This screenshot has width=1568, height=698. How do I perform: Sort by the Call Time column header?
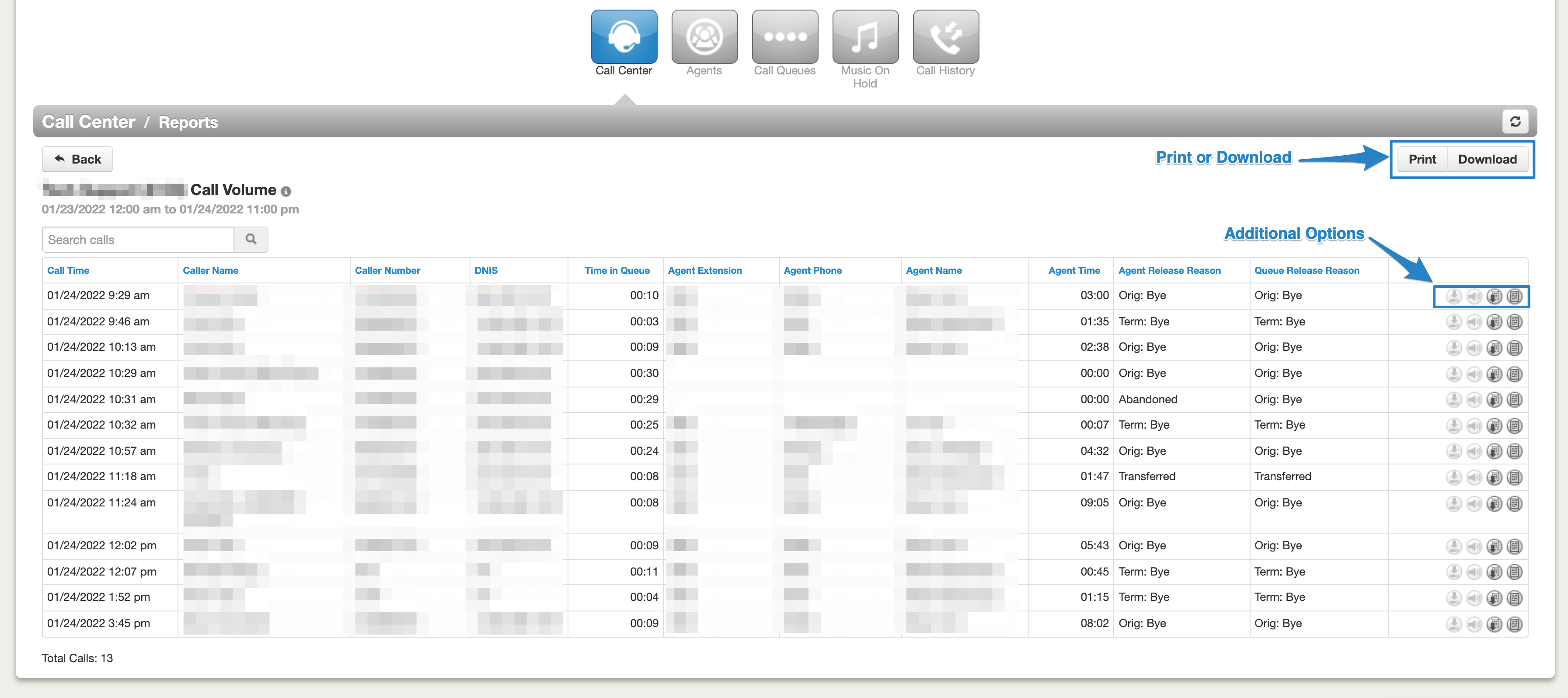coord(68,270)
